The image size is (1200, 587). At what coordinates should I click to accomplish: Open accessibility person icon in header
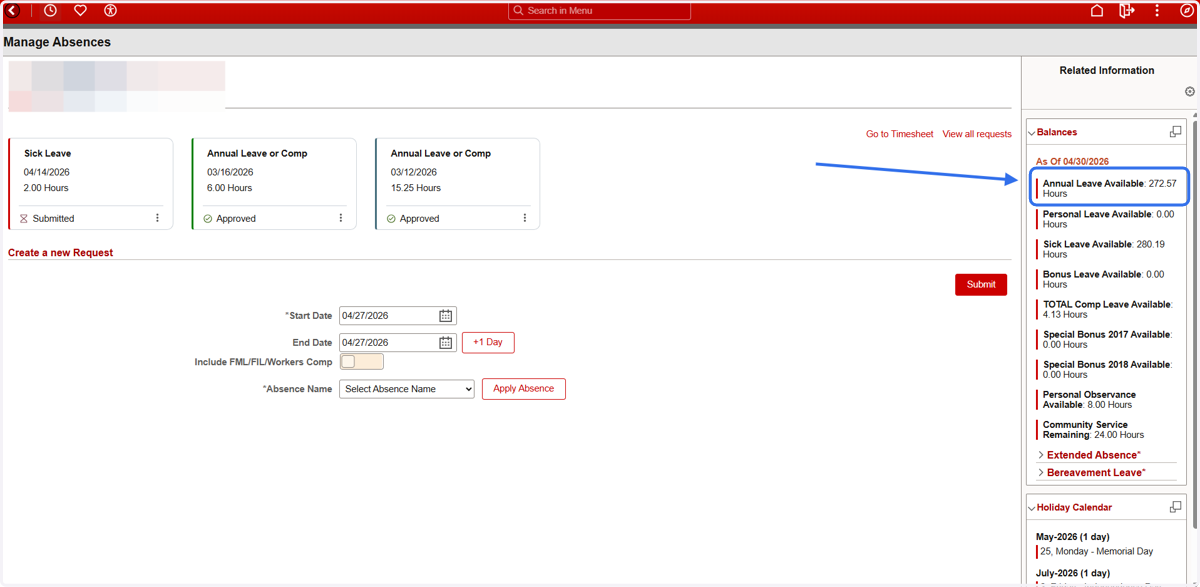coord(110,11)
